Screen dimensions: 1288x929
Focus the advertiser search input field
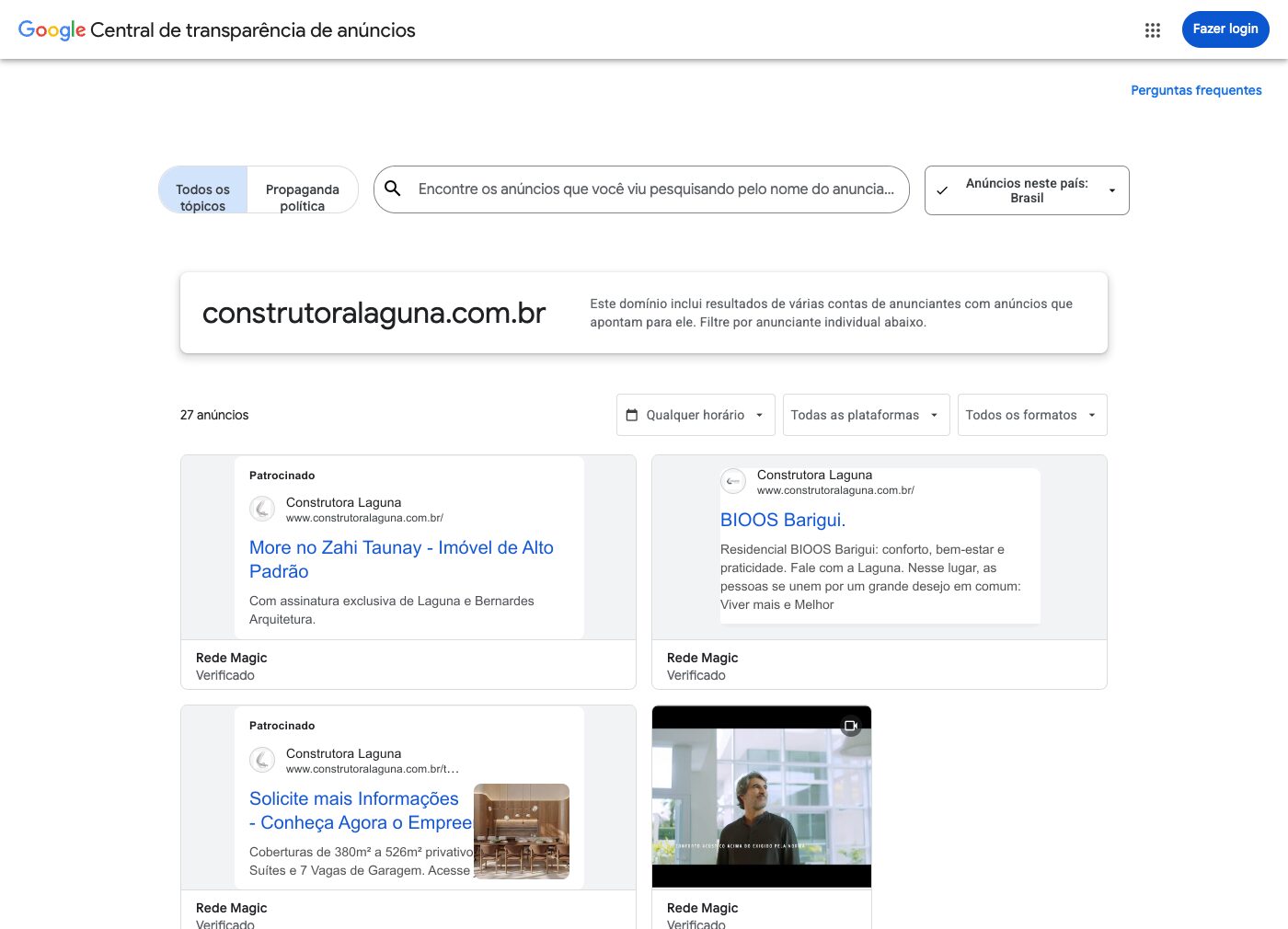tap(657, 189)
